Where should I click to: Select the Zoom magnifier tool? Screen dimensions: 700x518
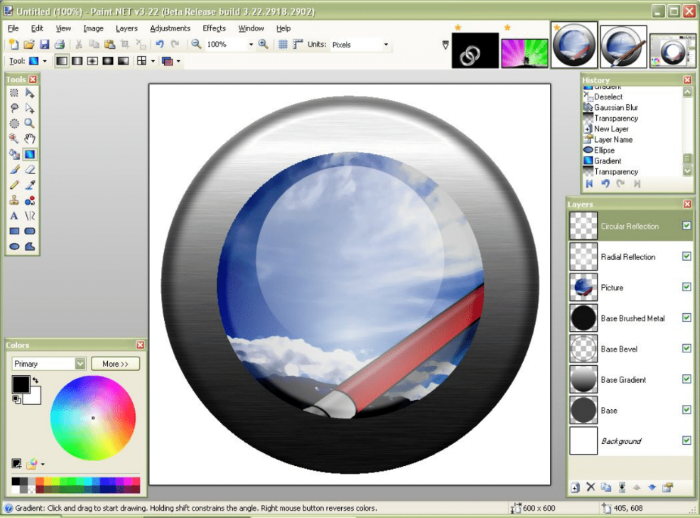click(30, 123)
